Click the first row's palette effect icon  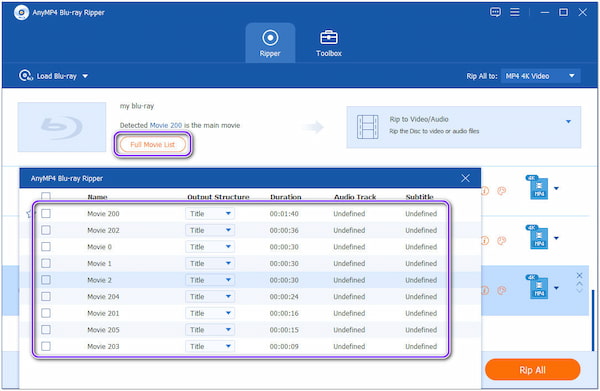[501, 191]
